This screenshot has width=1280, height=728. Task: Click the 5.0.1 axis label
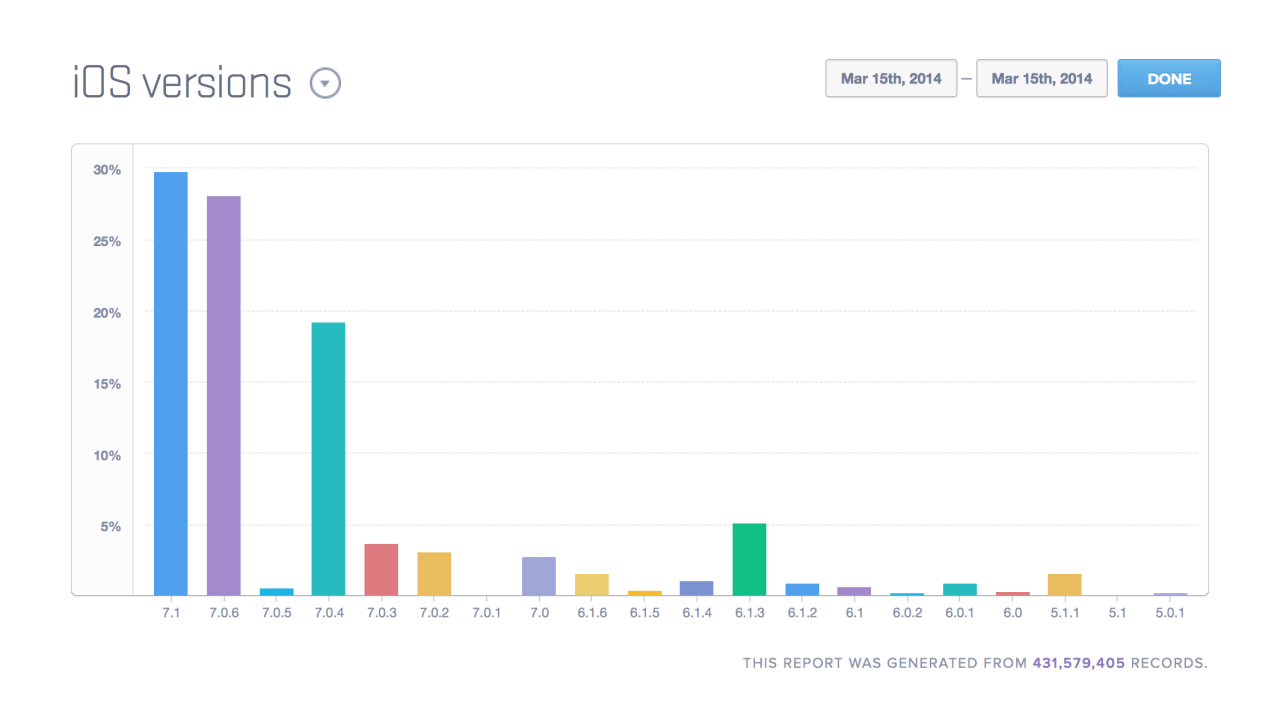1170,613
